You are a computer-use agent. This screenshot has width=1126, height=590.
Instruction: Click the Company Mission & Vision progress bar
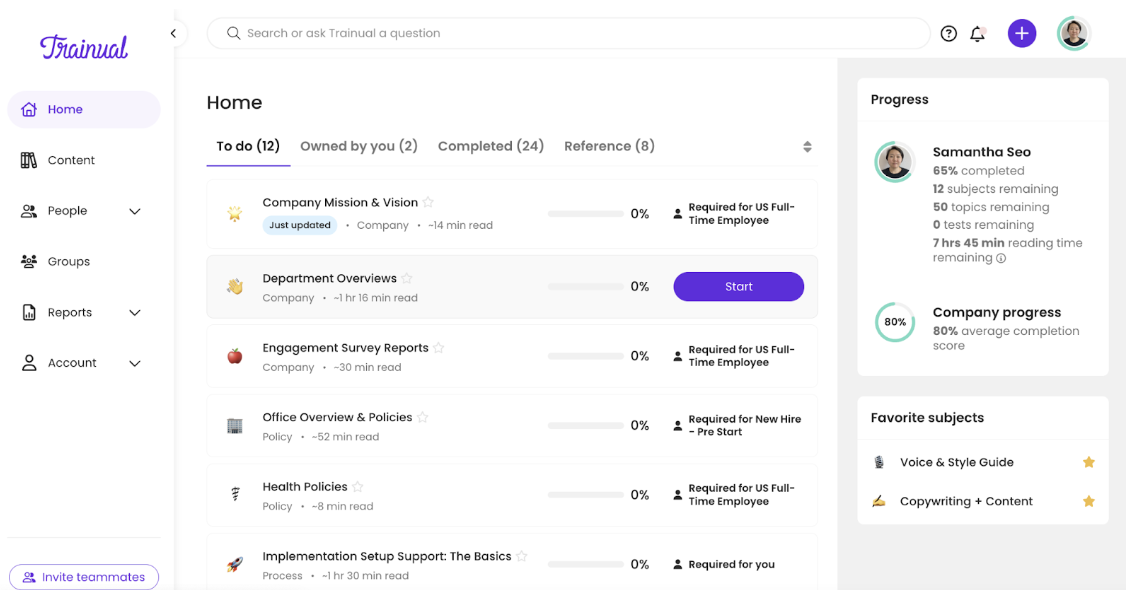point(585,214)
